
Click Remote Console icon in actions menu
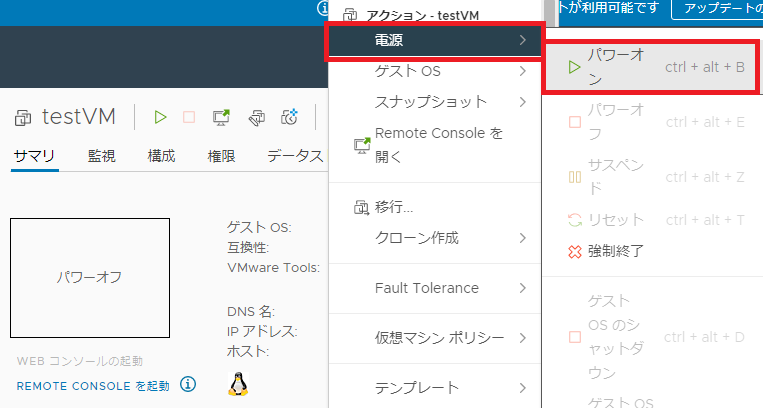pos(362,145)
